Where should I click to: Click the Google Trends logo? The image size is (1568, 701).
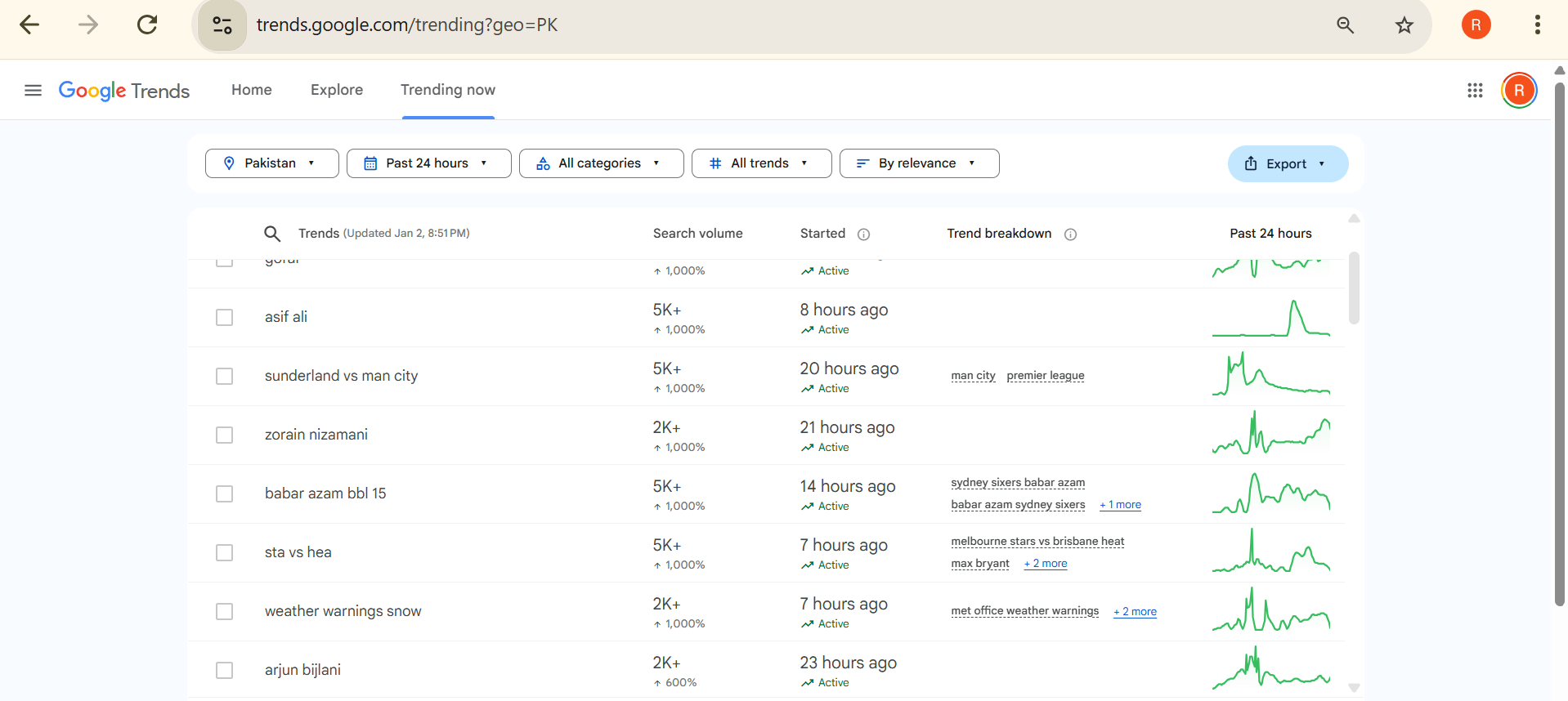point(124,91)
